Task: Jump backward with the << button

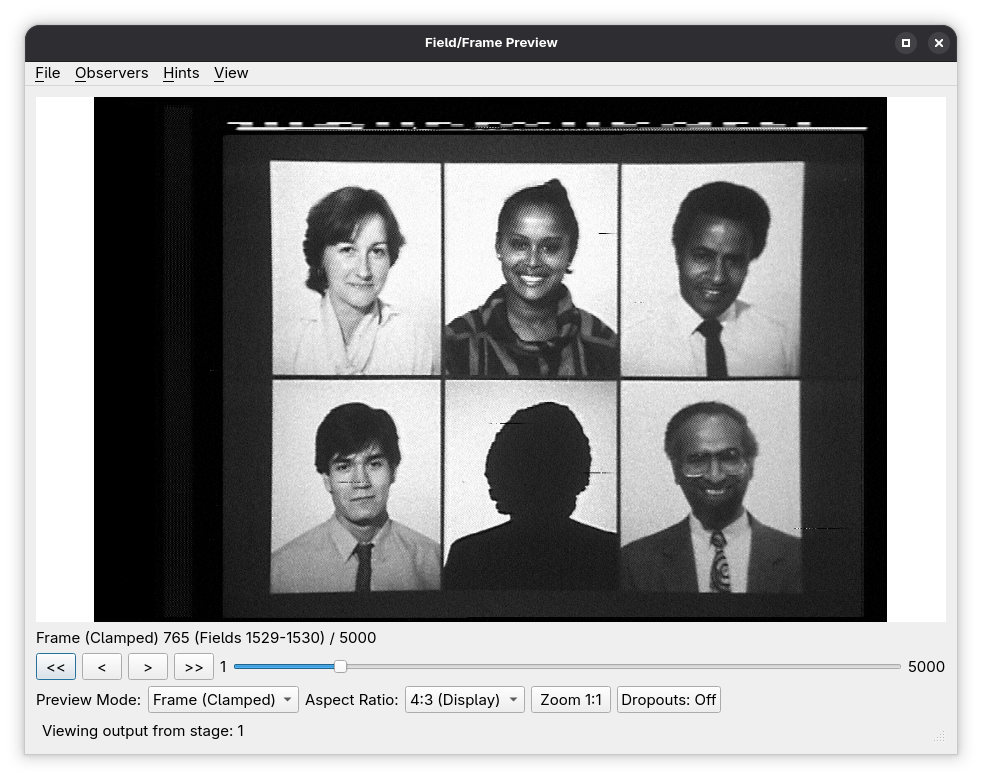Action: point(56,667)
